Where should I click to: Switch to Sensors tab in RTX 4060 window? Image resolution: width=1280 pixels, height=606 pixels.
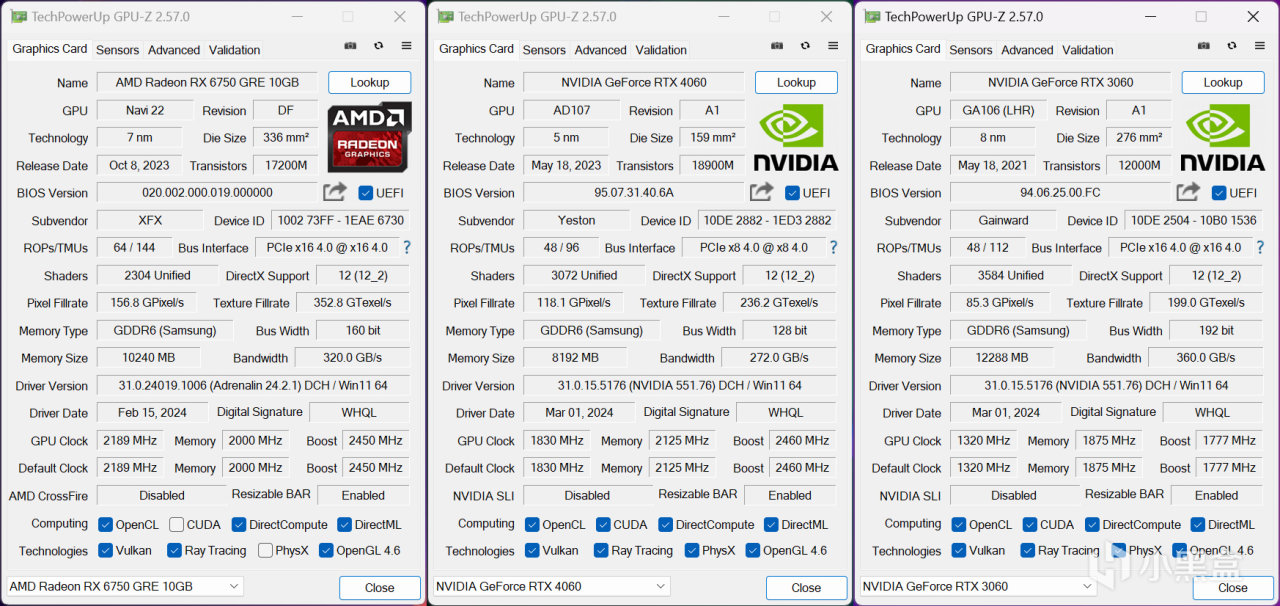[544, 50]
